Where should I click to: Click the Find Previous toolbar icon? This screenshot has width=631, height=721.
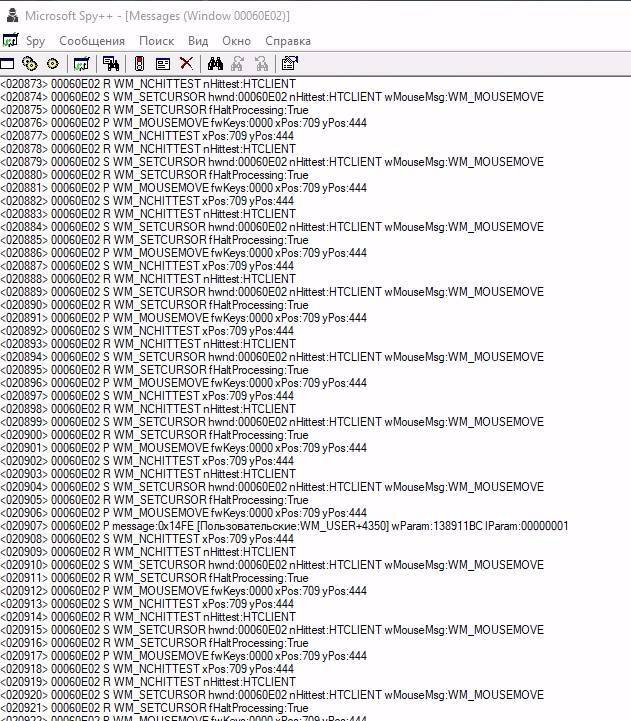pyautogui.click(x=261, y=63)
